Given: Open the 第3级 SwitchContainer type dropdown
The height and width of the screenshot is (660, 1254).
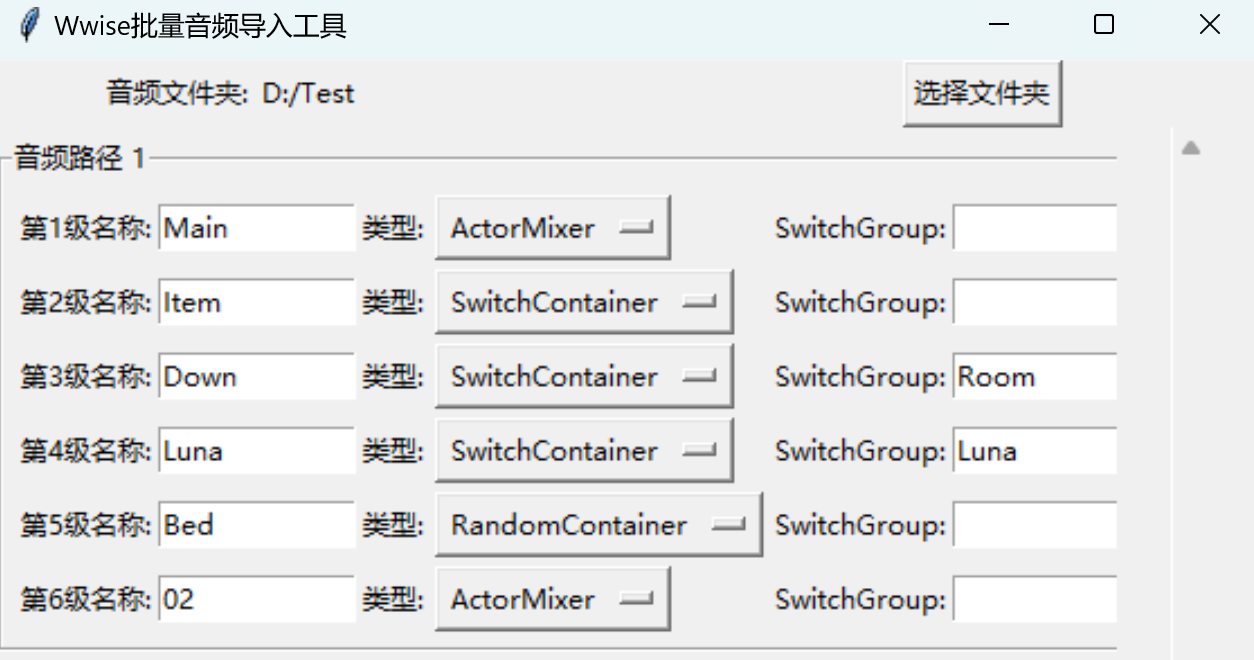Looking at the screenshot, I should coord(583,376).
